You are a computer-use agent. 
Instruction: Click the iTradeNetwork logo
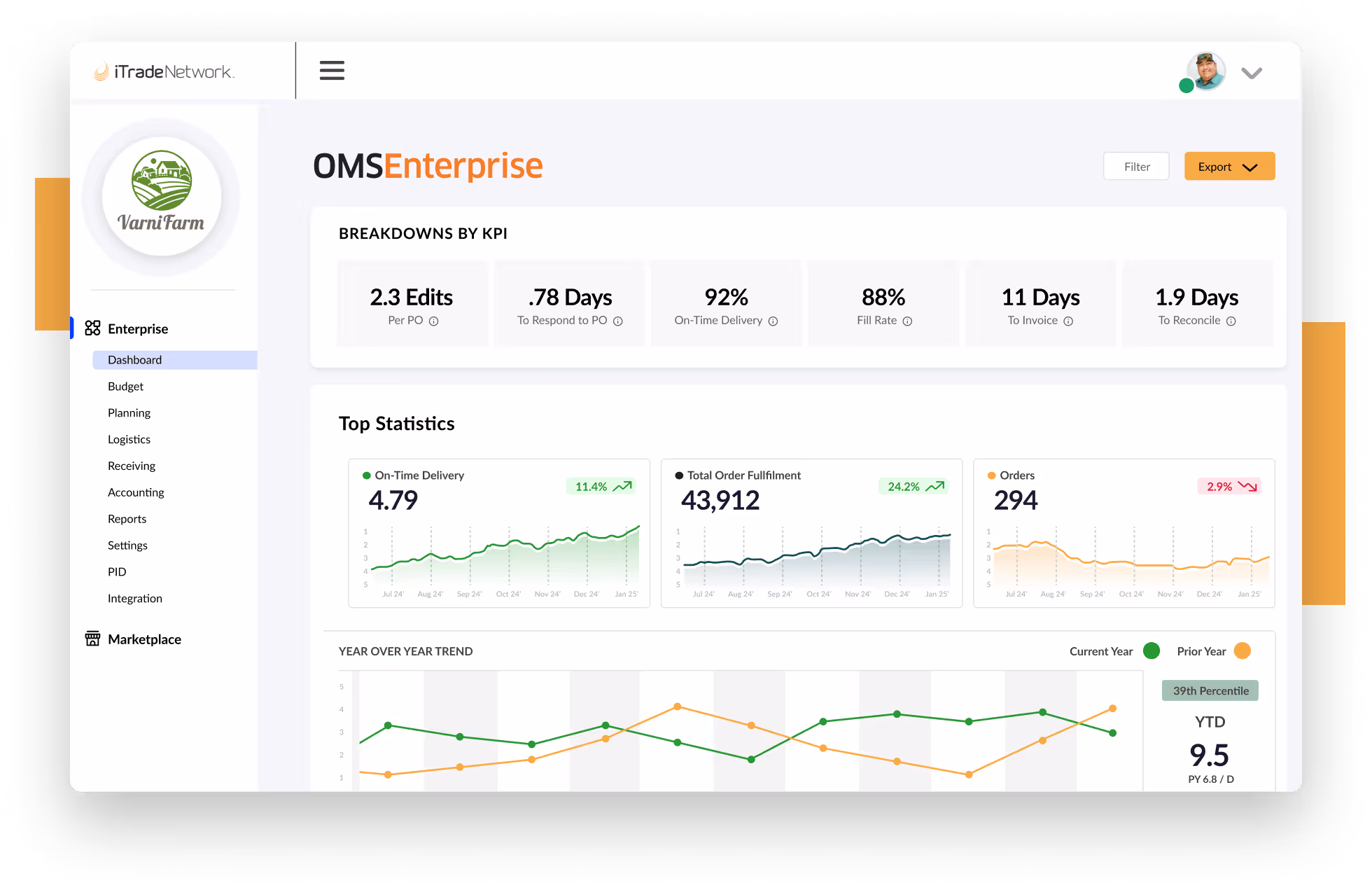(164, 71)
